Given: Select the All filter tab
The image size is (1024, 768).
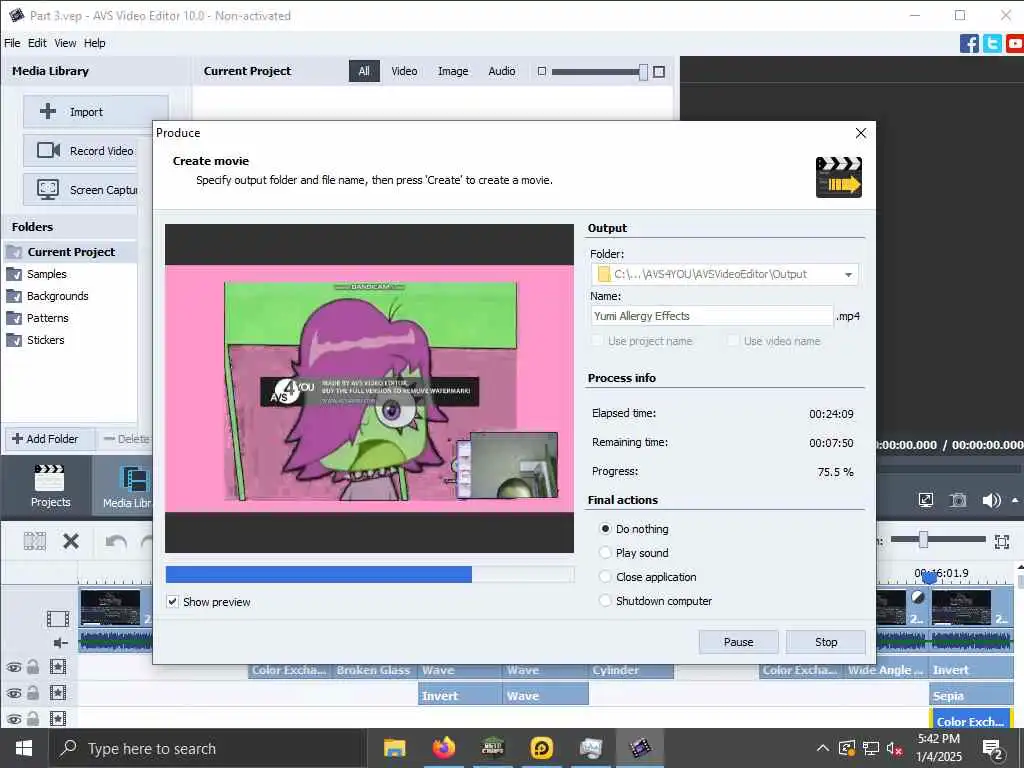Looking at the screenshot, I should click(x=364, y=71).
